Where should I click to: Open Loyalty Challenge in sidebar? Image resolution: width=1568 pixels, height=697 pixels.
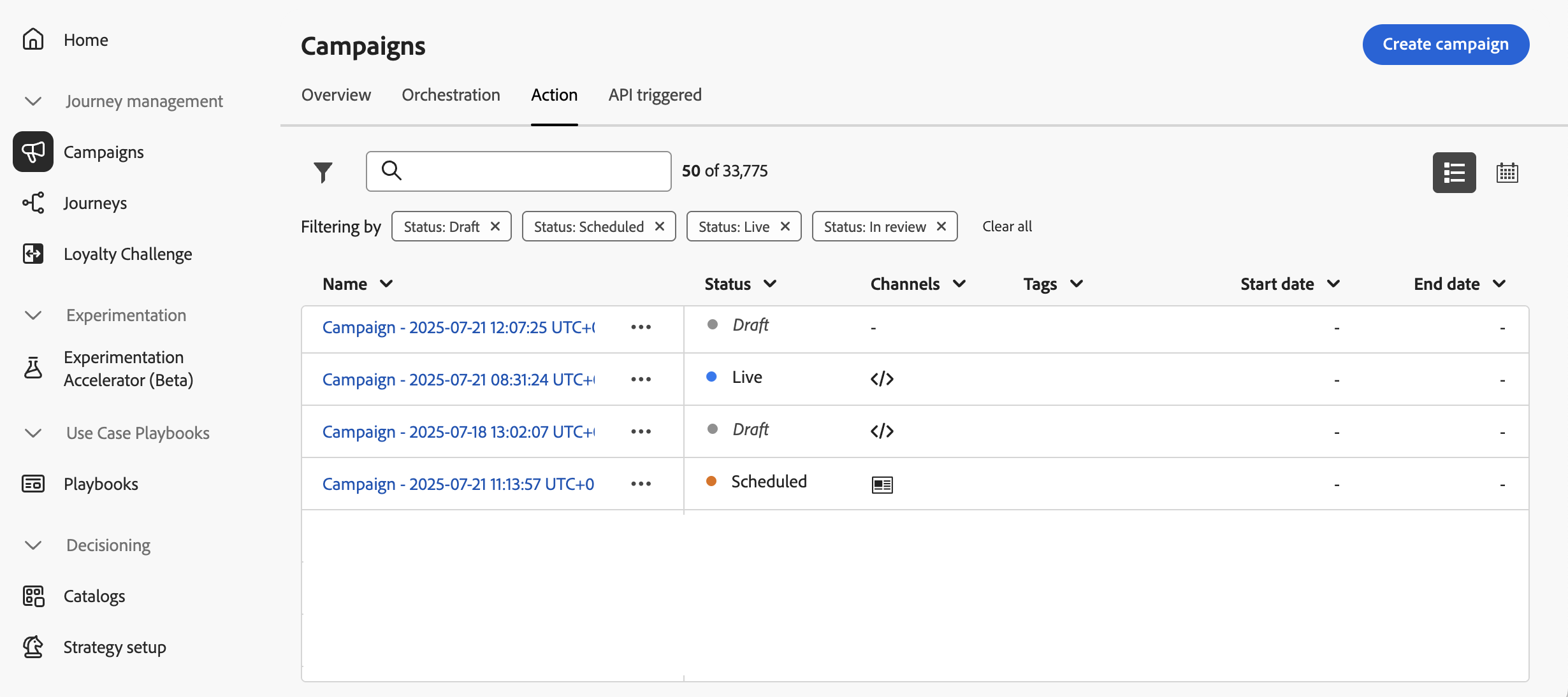click(x=127, y=254)
